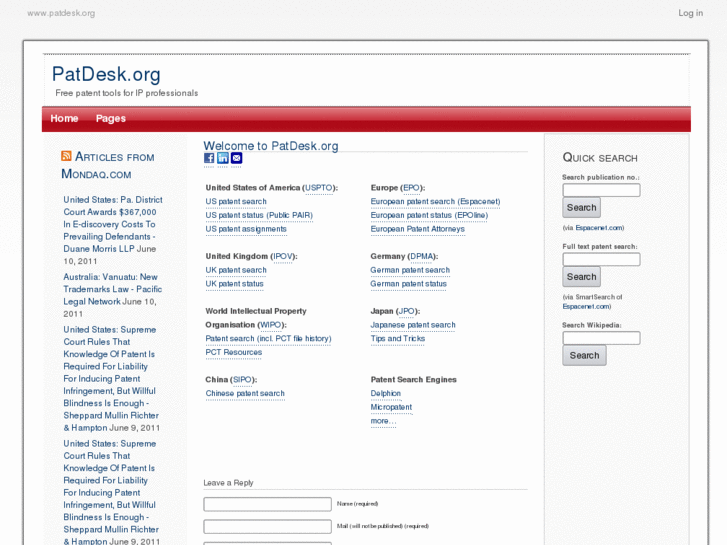Focus the Name (required) reply field
Viewport: 727px width, 545px height.
[268, 504]
